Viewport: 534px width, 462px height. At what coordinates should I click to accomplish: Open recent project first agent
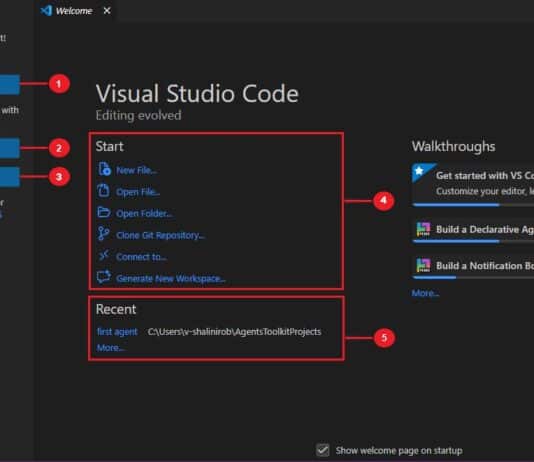point(117,332)
